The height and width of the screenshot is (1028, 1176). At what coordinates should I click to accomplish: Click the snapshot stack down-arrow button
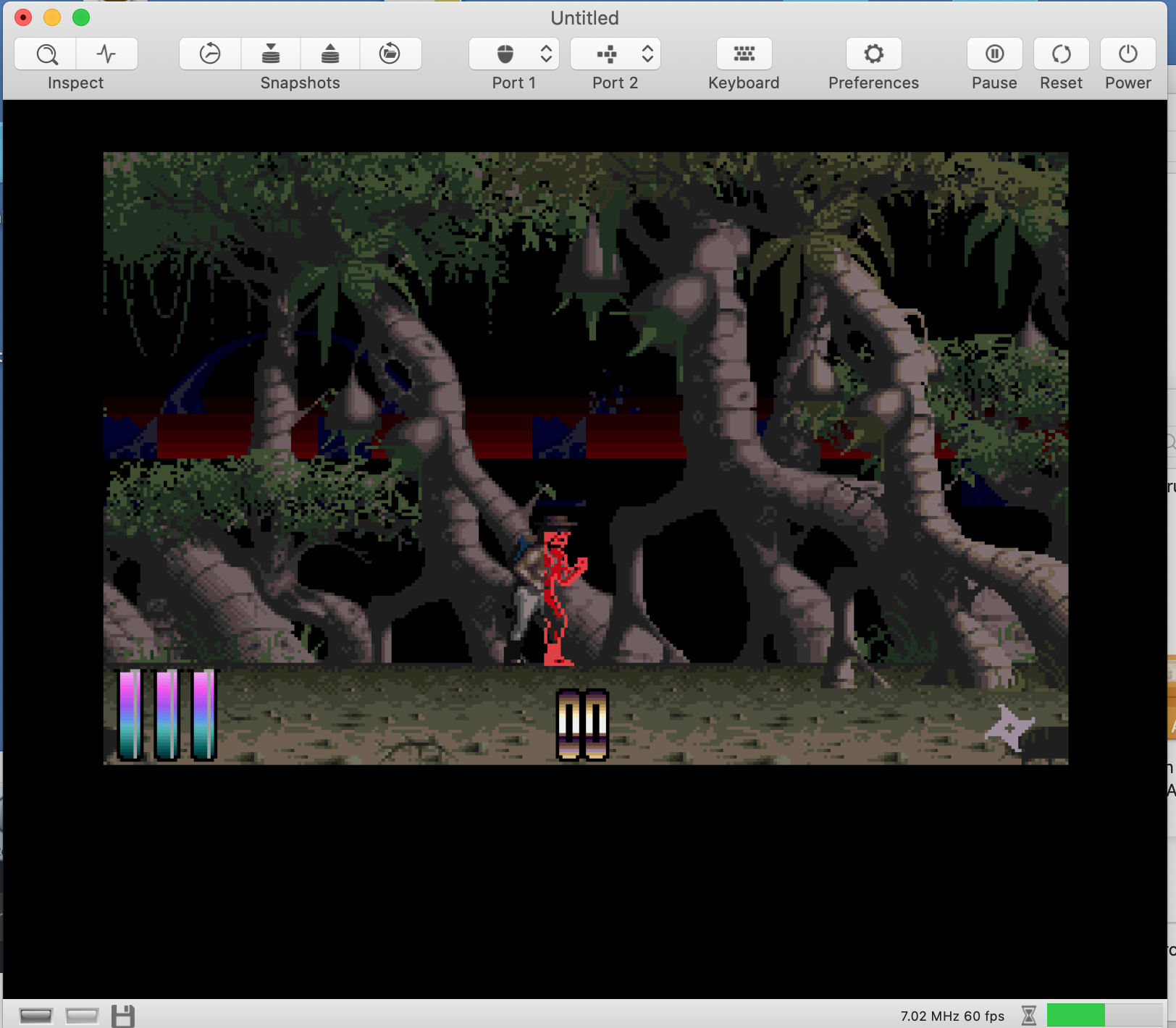[x=271, y=54]
